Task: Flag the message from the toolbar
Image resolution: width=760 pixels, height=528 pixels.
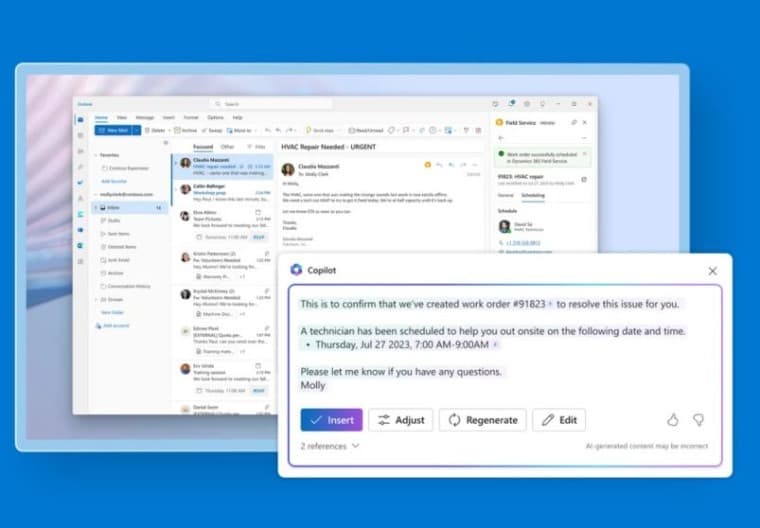Action: (x=406, y=130)
